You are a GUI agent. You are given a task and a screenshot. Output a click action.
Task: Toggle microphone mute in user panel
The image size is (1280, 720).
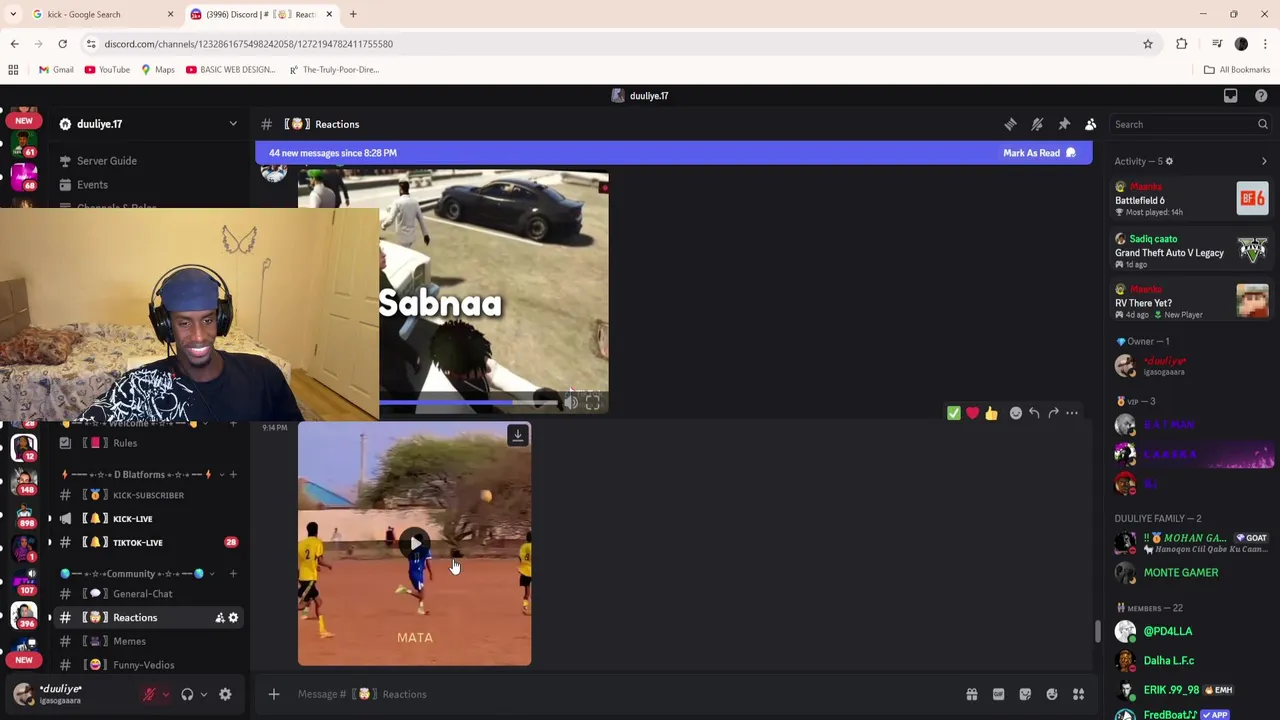[x=149, y=694]
